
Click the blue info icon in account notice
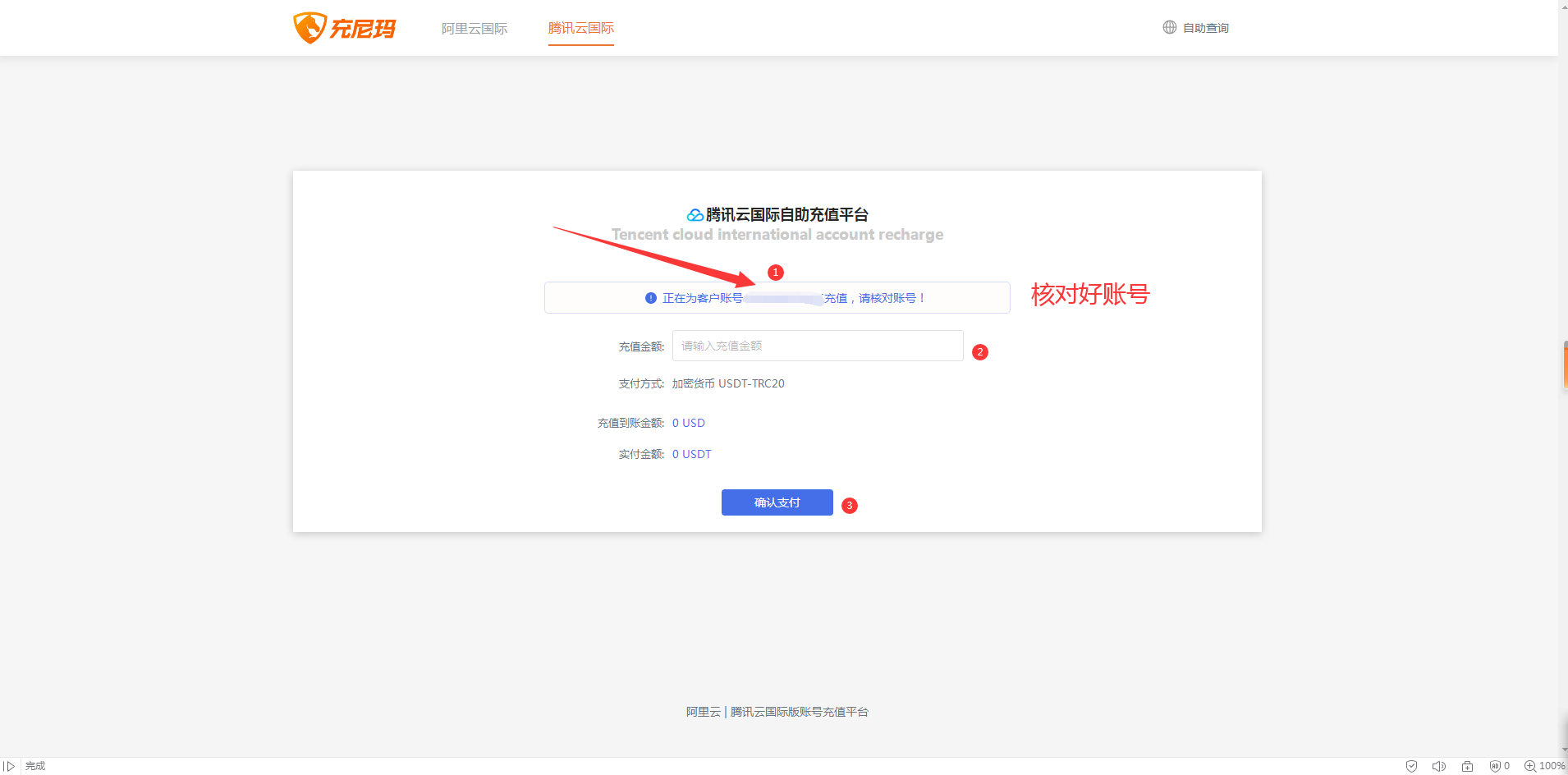click(x=651, y=298)
